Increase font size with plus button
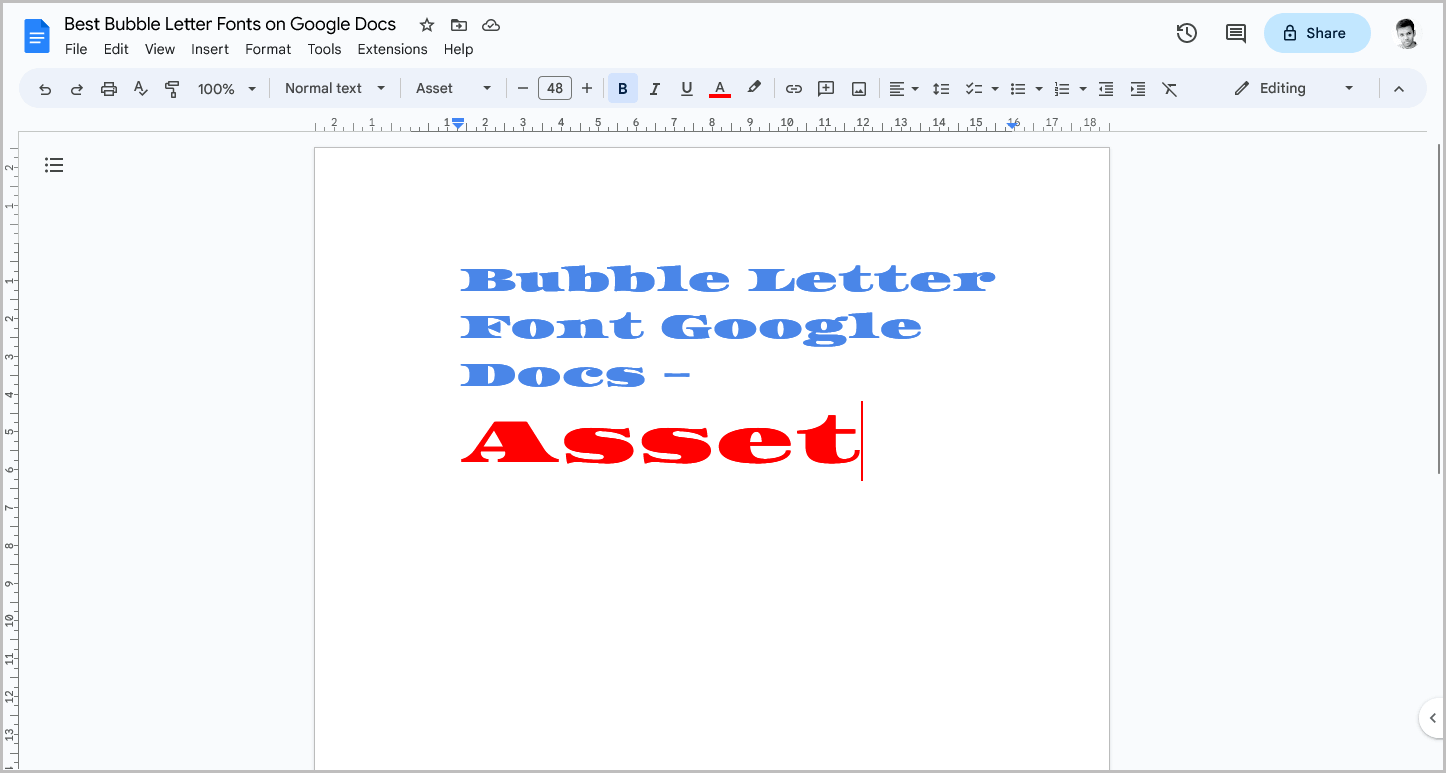 click(587, 89)
